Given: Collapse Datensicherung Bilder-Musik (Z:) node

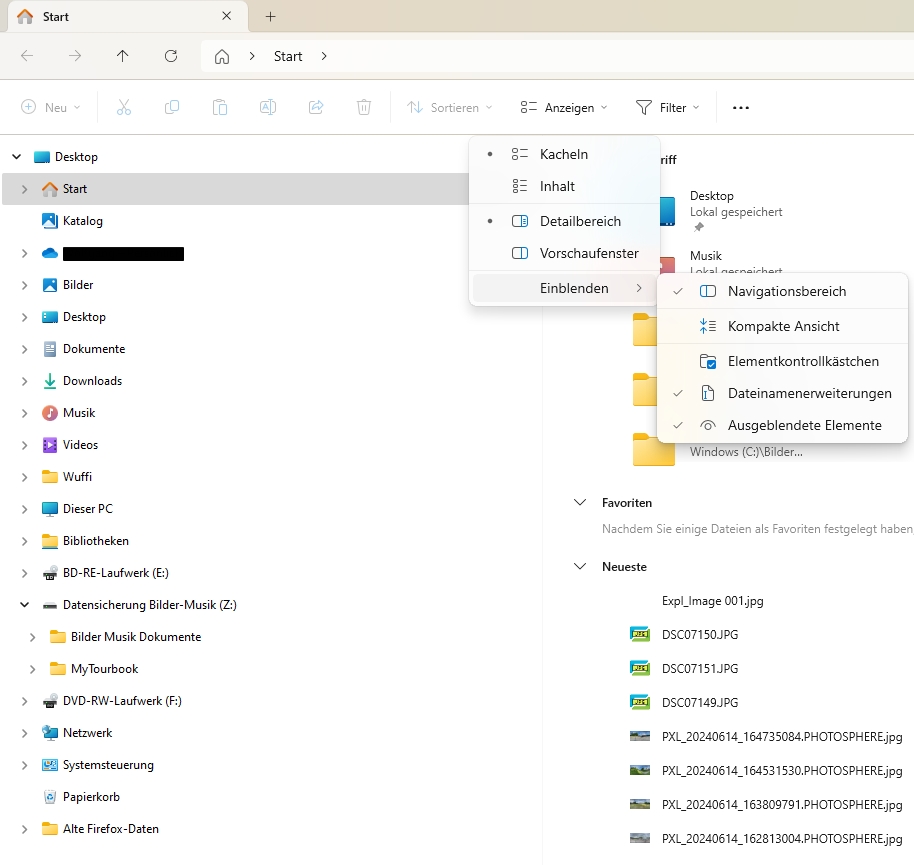Looking at the screenshot, I should [24, 604].
